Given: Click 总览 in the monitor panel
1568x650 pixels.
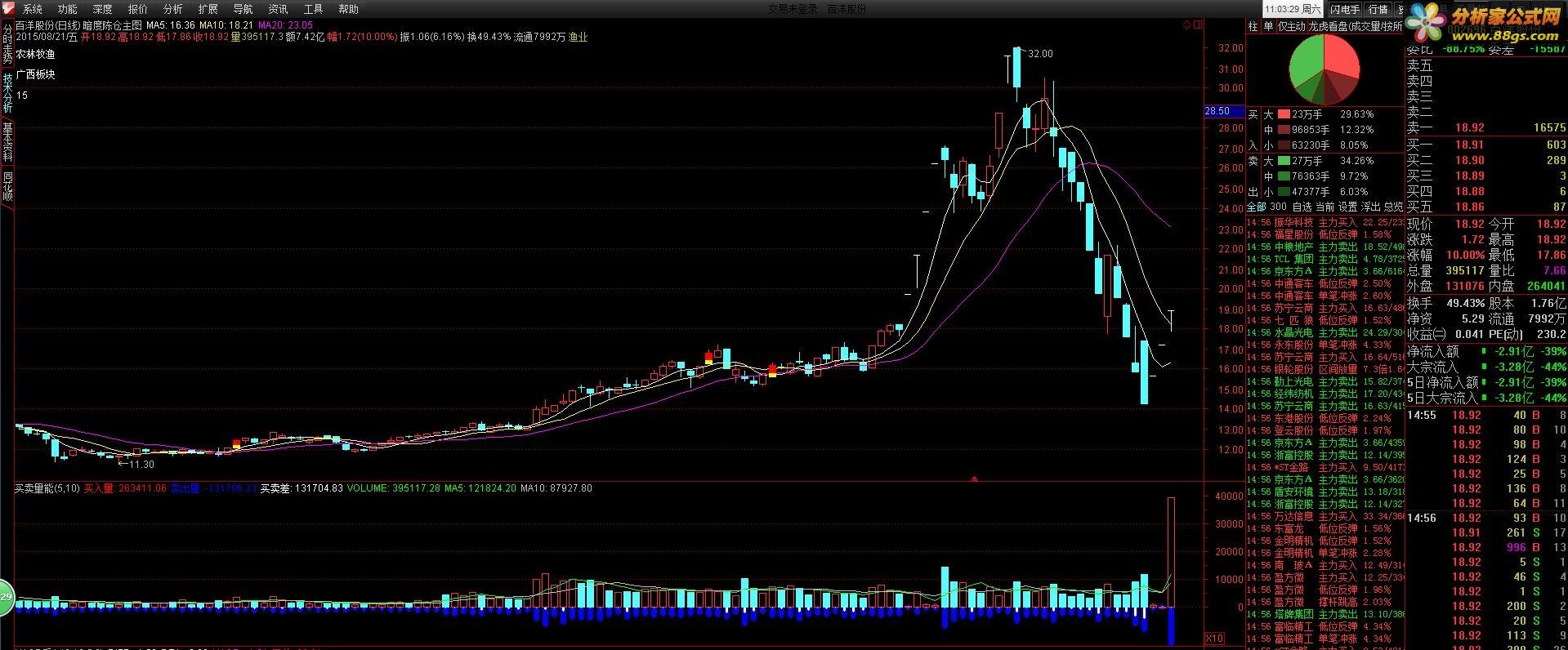Looking at the screenshot, I should (1393, 207).
